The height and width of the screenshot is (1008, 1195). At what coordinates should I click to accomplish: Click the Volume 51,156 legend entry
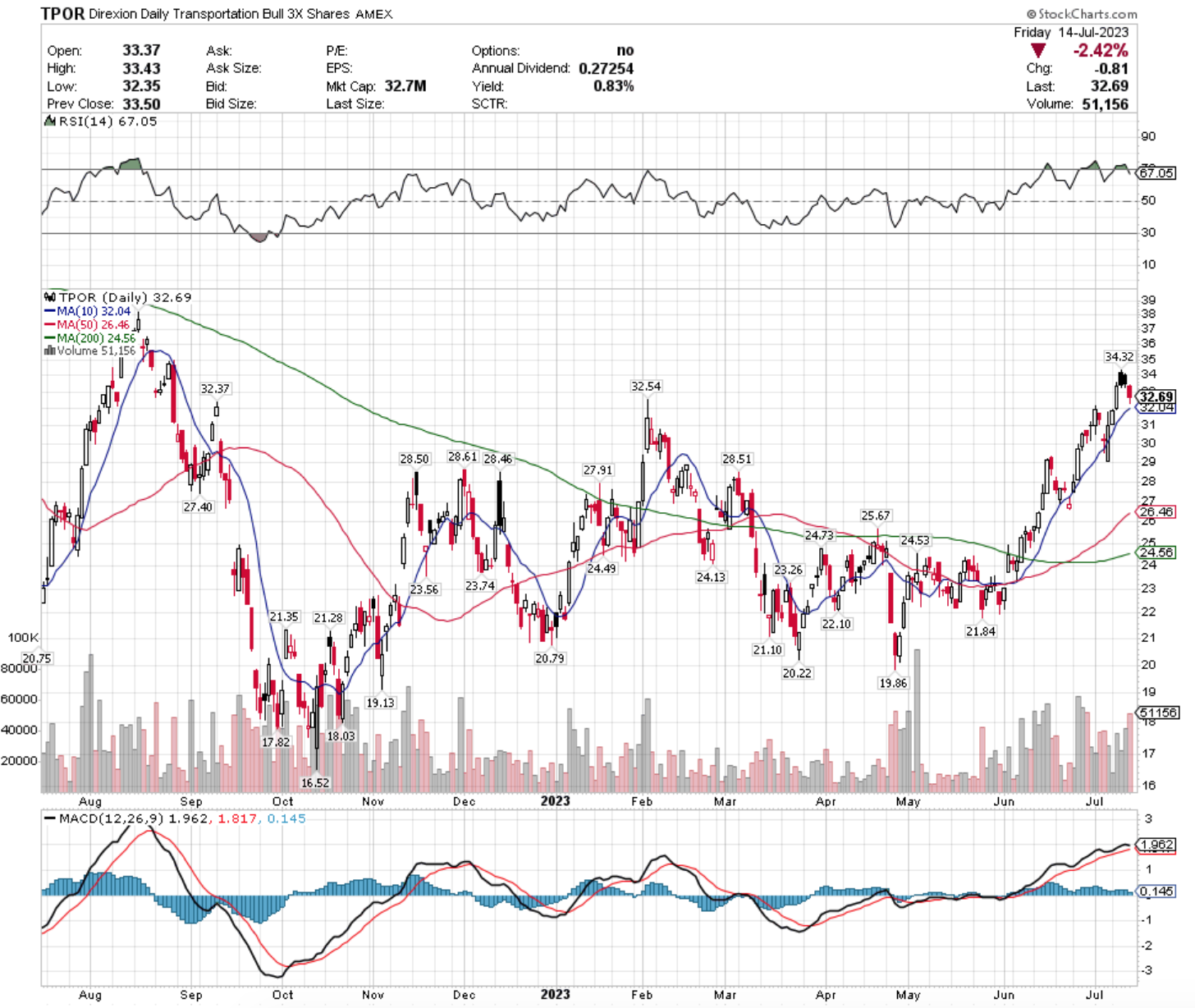[x=89, y=351]
